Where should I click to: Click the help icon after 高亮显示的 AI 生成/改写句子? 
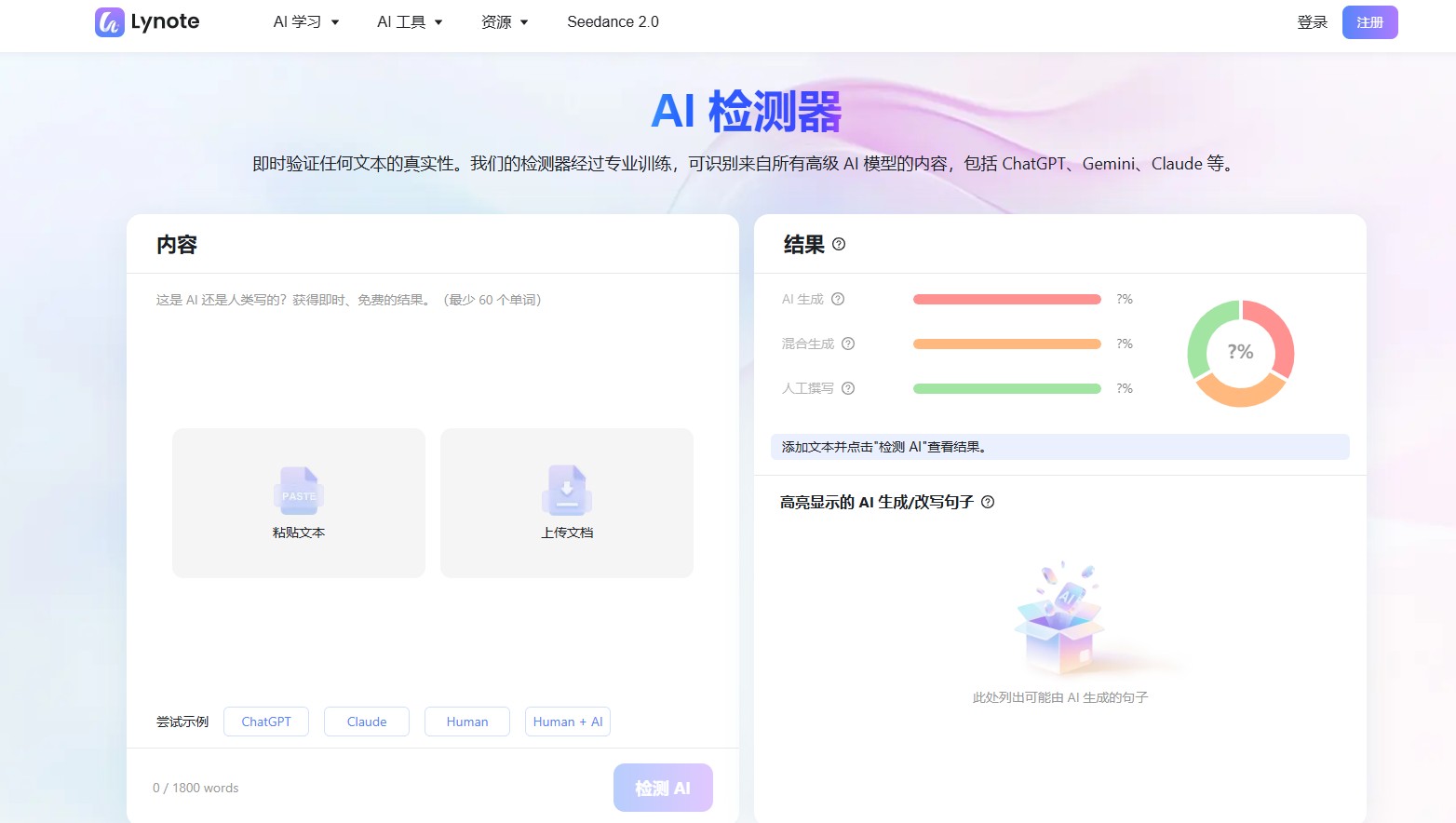pyautogui.click(x=988, y=502)
